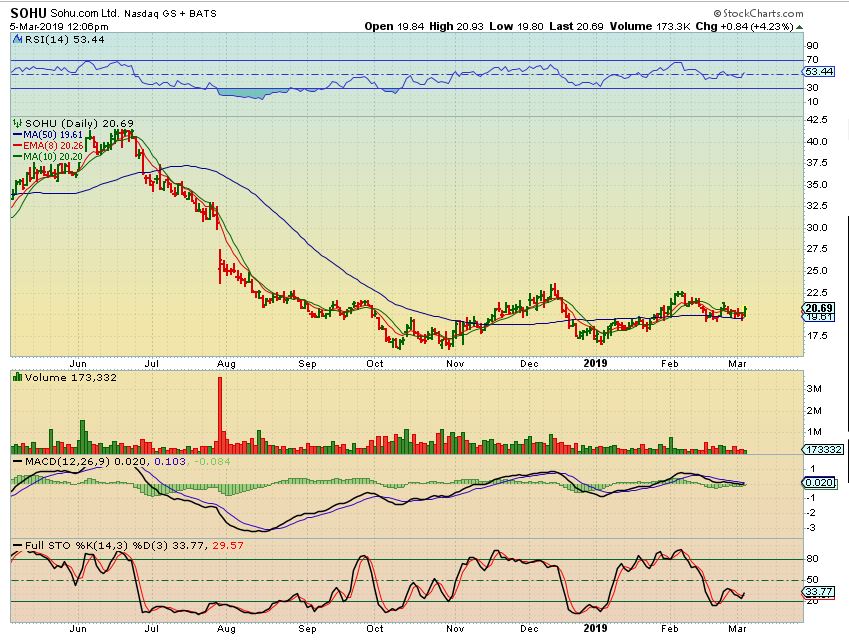Click the RSI(14) legend line icon
Image resolution: width=849 pixels, height=642 pixels.
pyautogui.click(x=16, y=38)
